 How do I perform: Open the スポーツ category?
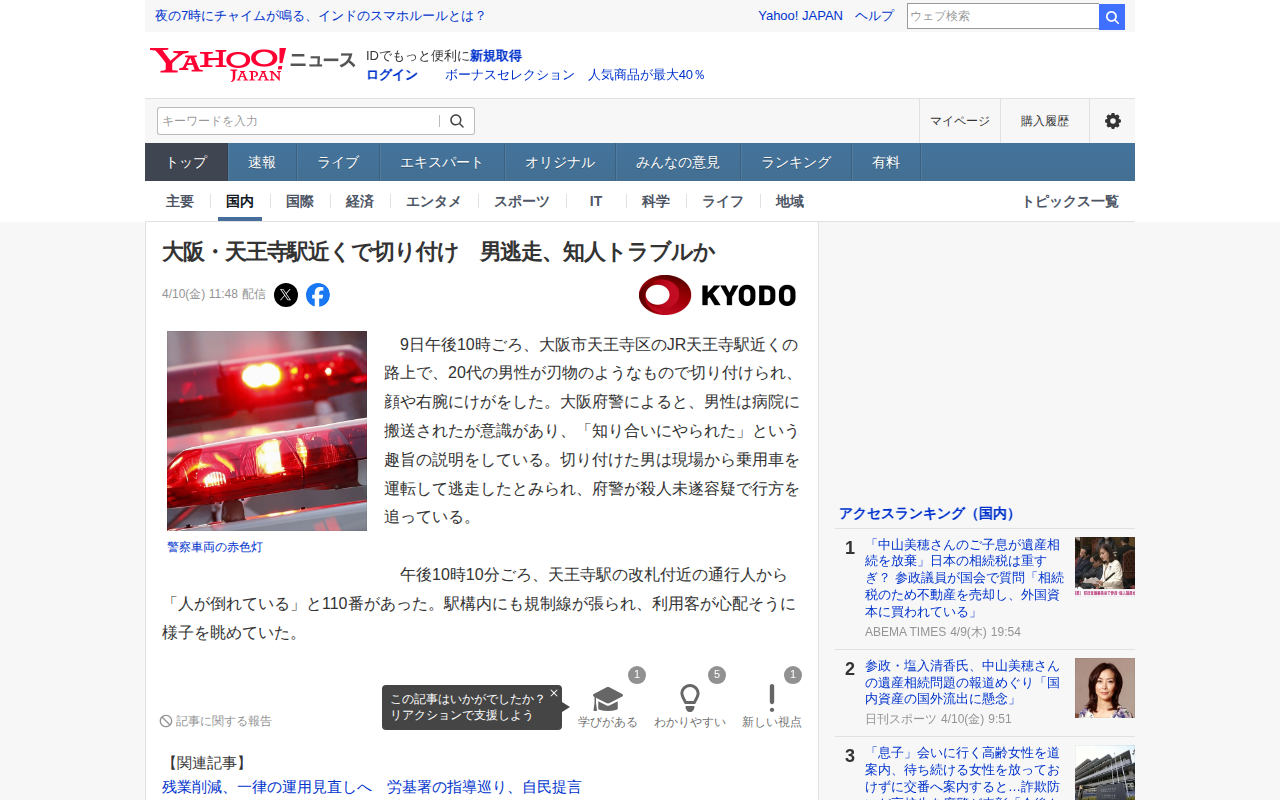[x=522, y=201]
